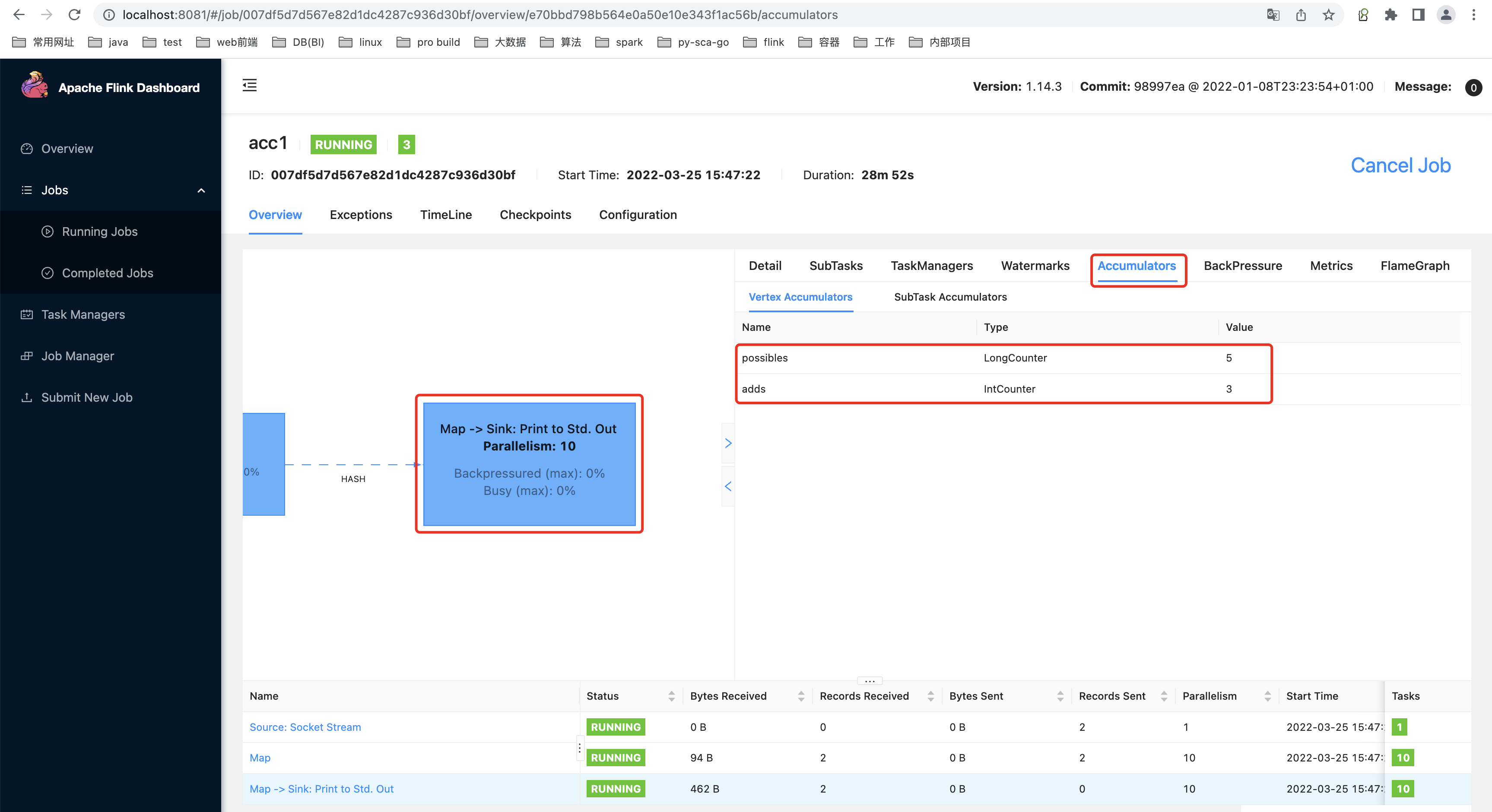Click the browser address bar URL
The image size is (1492, 812).
[x=480, y=15]
